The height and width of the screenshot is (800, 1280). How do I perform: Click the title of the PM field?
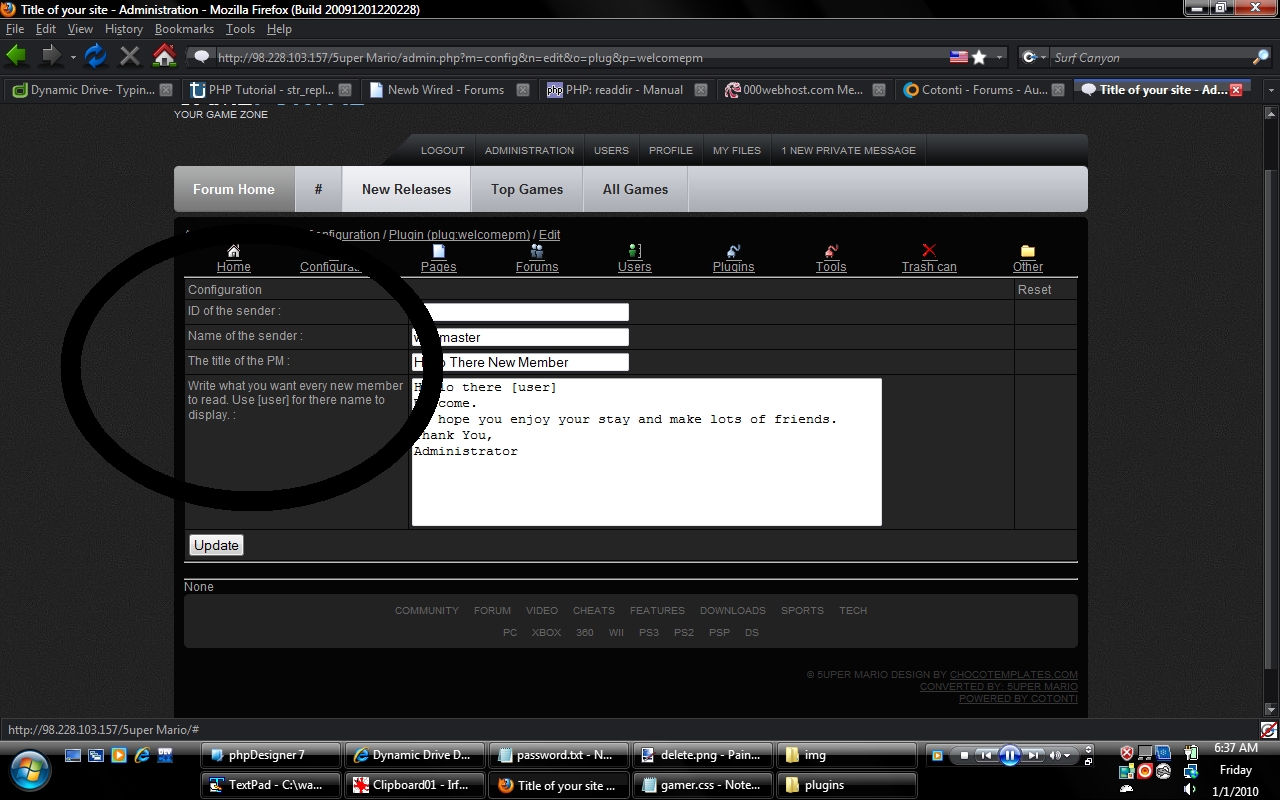[520, 362]
